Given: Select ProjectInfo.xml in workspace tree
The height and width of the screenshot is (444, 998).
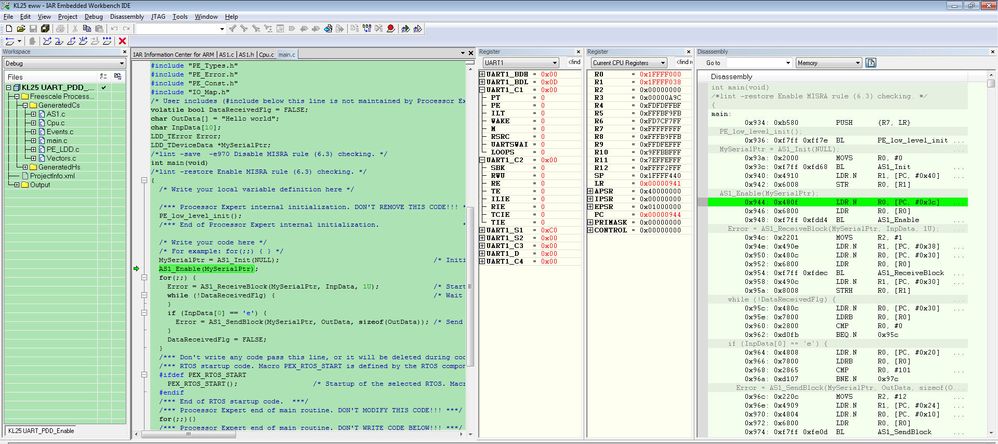Looking at the screenshot, I should coord(51,176).
